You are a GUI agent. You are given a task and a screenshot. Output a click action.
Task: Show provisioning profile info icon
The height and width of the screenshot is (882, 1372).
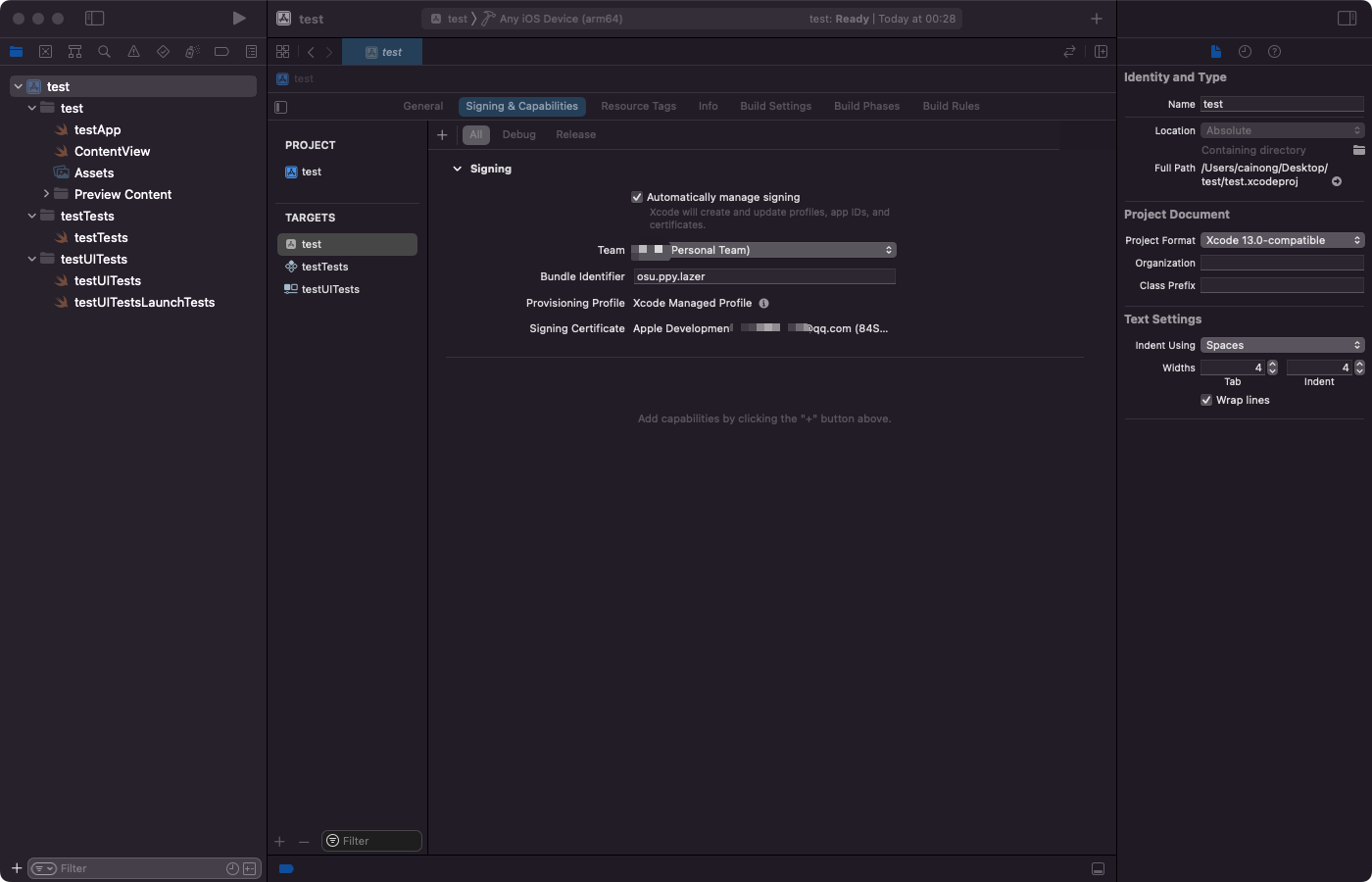click(x=763, y=304)
